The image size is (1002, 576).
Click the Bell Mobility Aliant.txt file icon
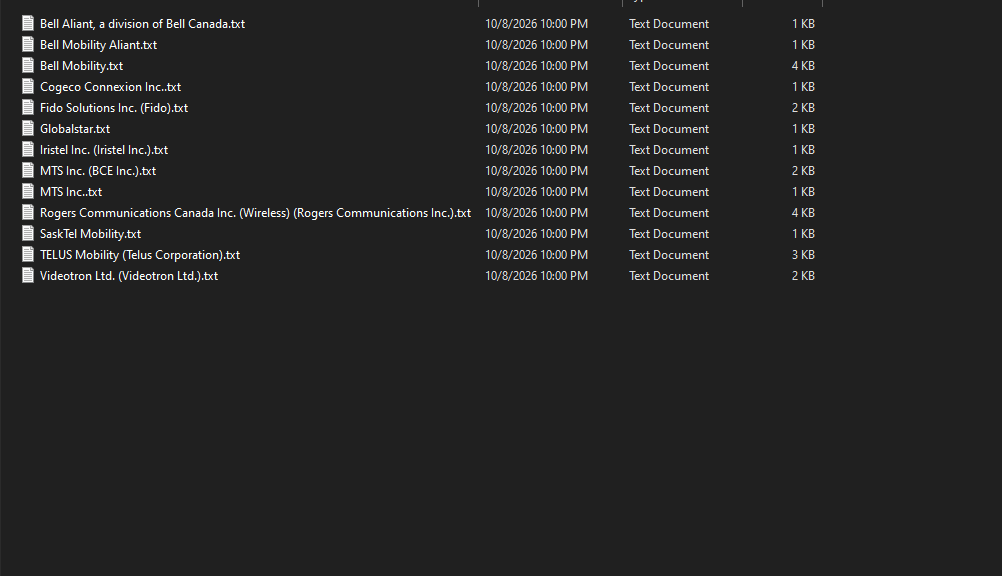[x=28, y=45]
